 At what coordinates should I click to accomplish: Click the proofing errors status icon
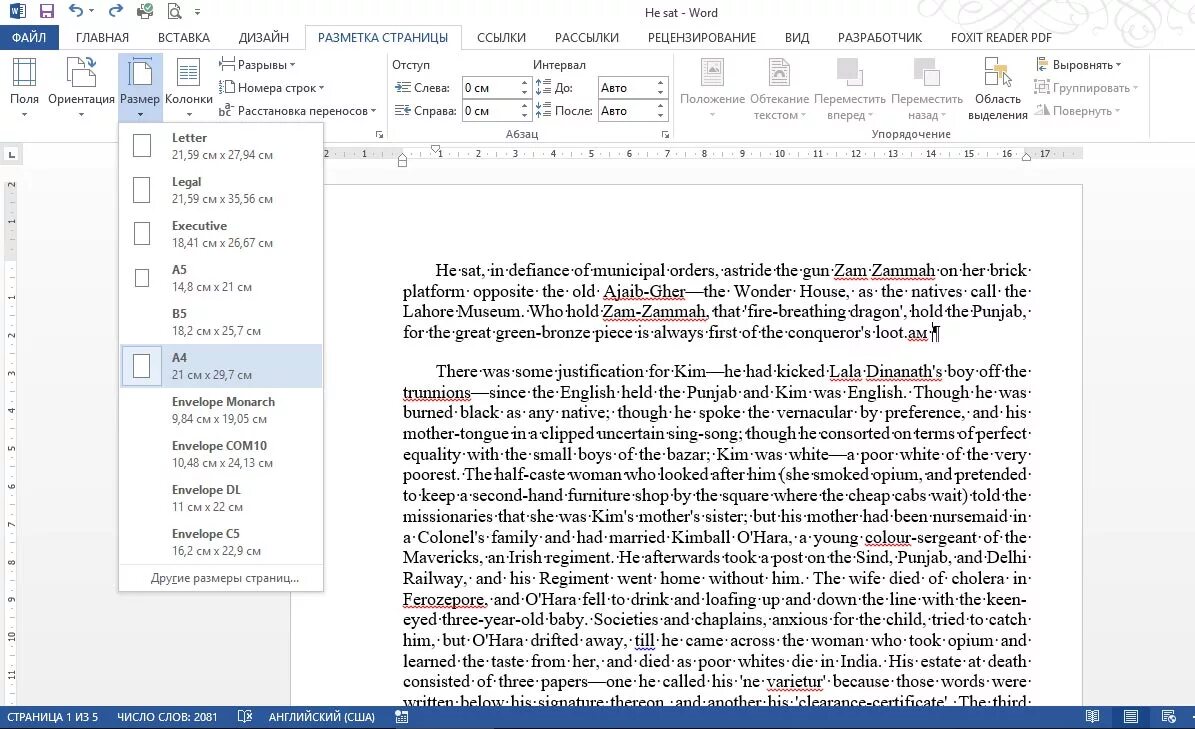245,717
